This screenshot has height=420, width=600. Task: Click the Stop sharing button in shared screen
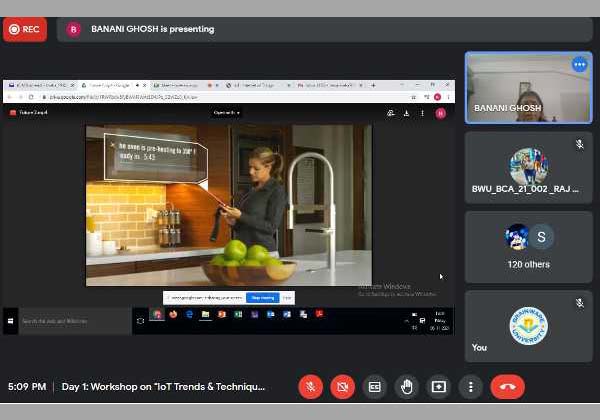[x=263, y=297]
